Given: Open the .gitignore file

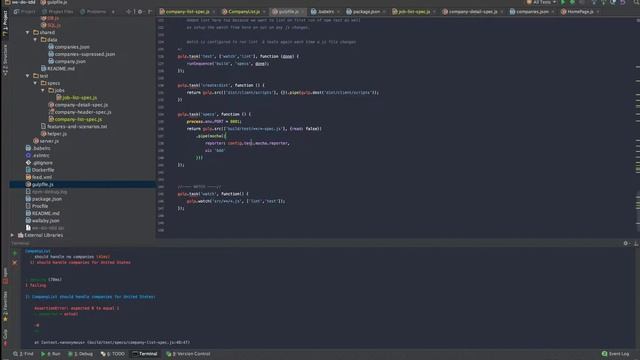Looking at the screenshot, I should click(39, 163).
